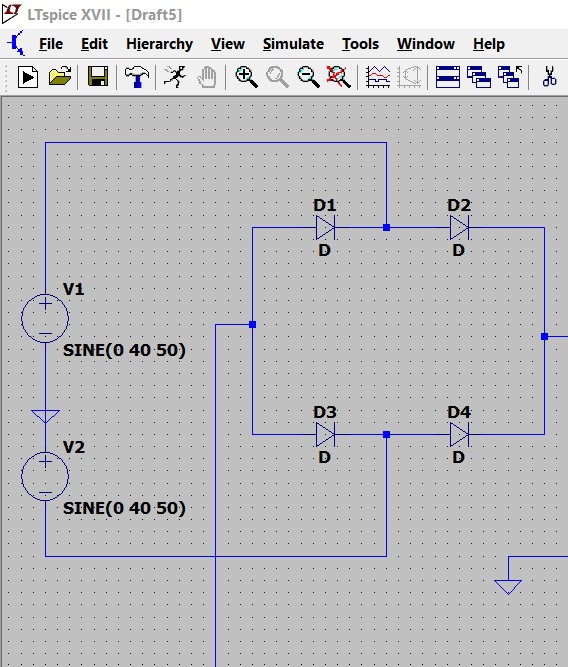Click the New Schematic toolbar icon

tap(28, 77)
